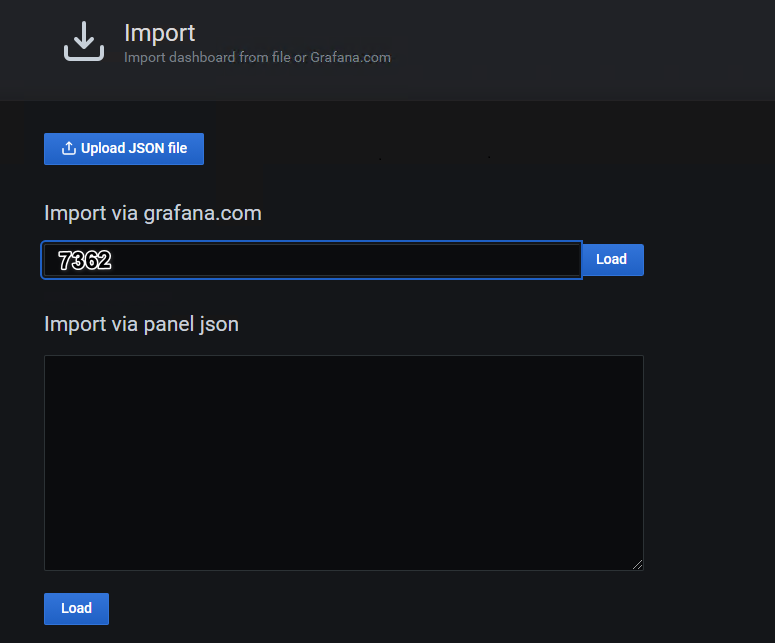This screenshot has height=643, width=775.
Task: Focus the grafana.com dashboard ID field
Action: click(x=311, y=260)
